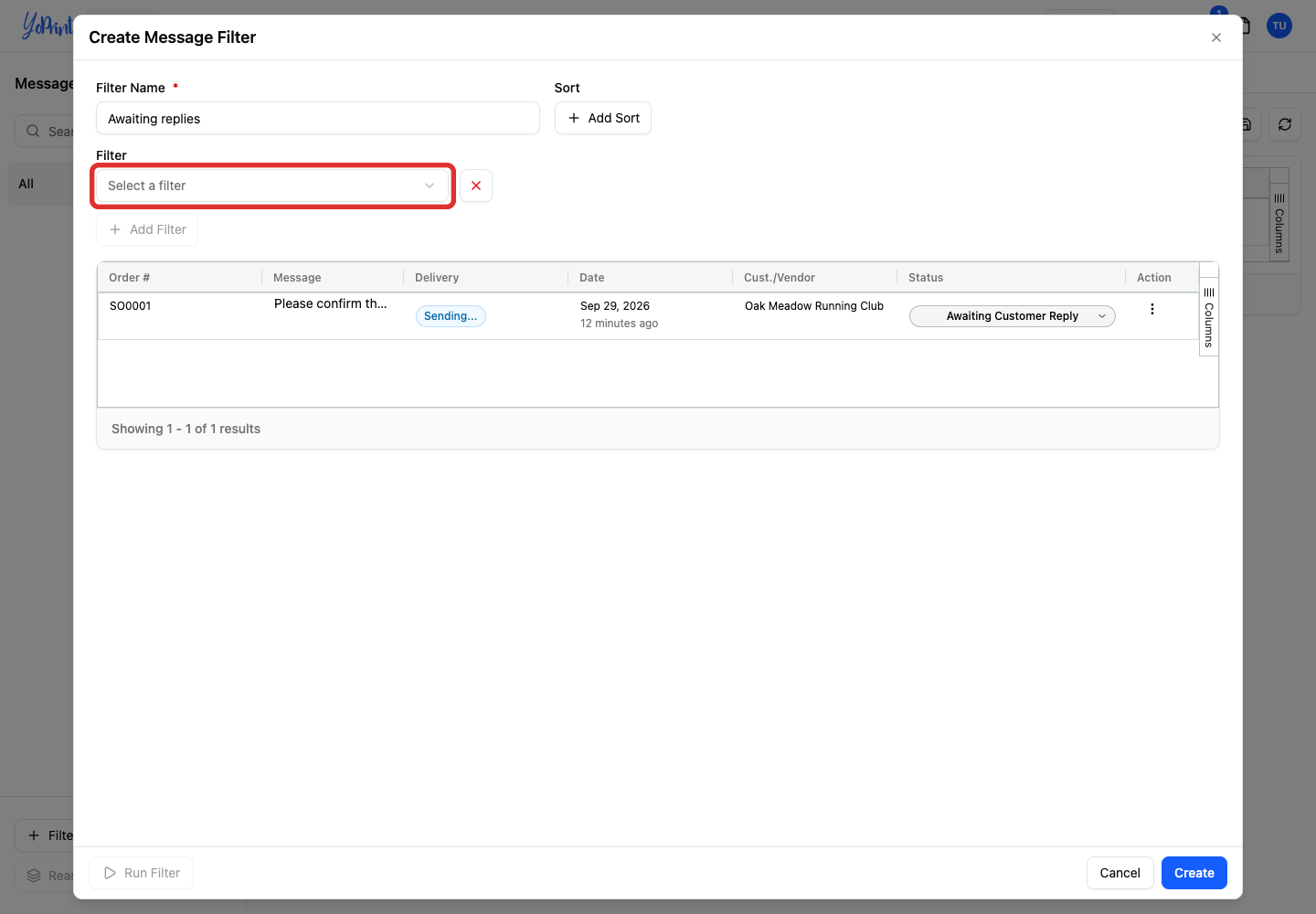The width and height of the screenshot is (1316, 914).
Task: Open the Columns side panel in dialog table
Action: pyautogui.click(x=1208, y=317)
